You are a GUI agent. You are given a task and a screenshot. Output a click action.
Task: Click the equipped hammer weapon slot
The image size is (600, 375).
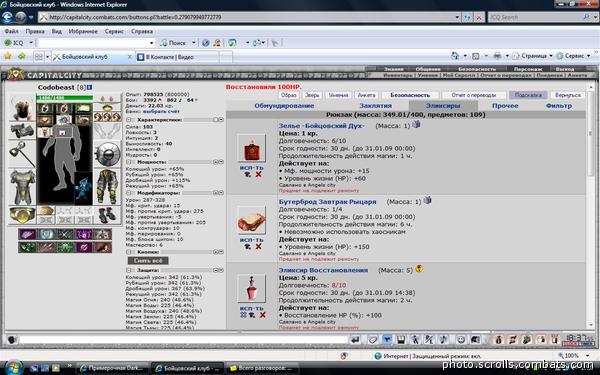pyautogui.click(x=22, y=154)
